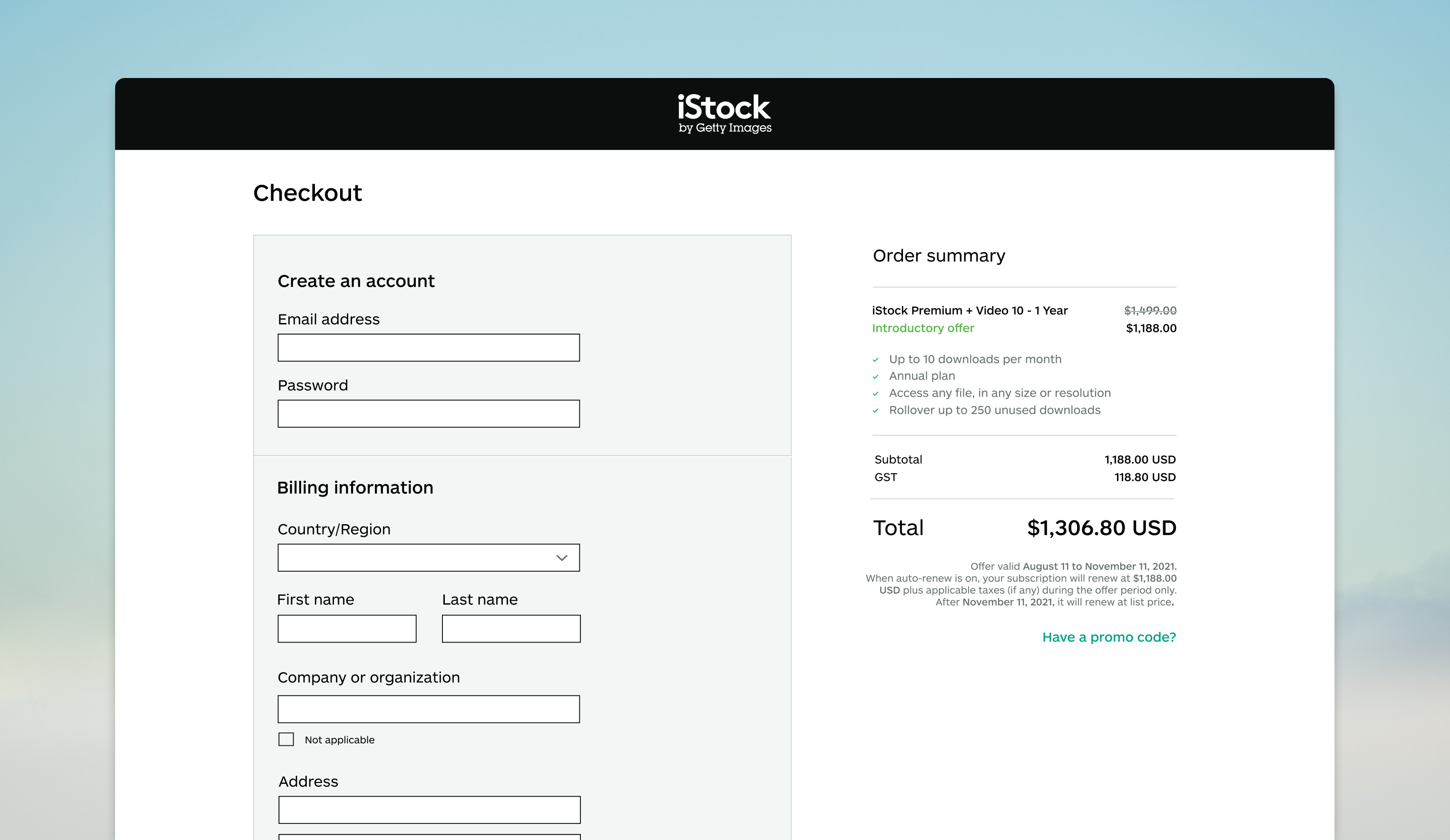Click the checkmark icon beside Annual plan
The height and width of the screenshot is (840, 1450).
876,377
